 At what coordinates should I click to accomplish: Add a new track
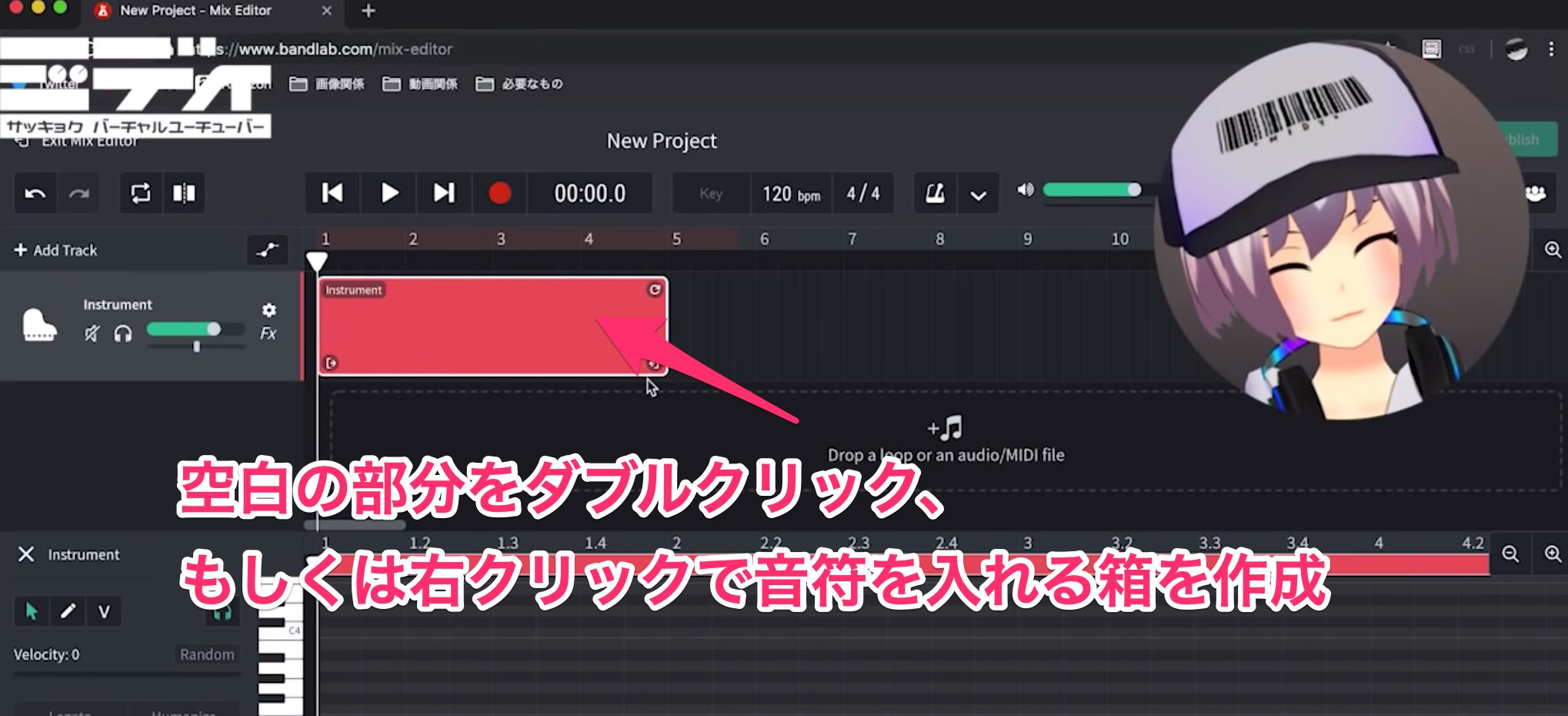point(56,250)
